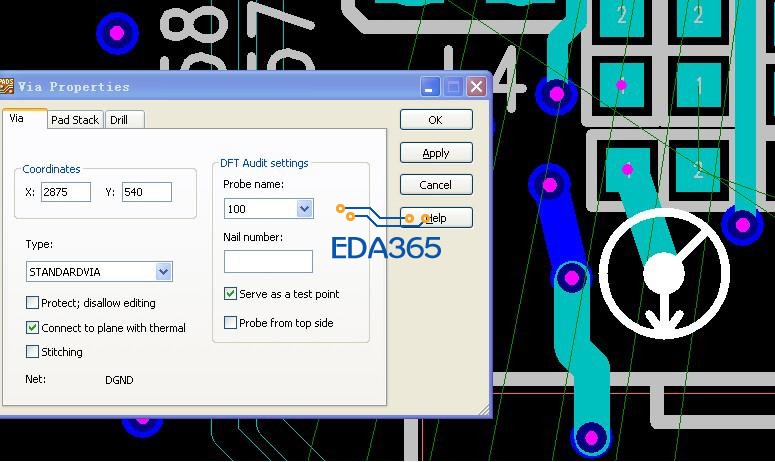Enable Probe from top side checkbox
Viewport: 775px width, 462px height.
230,323
